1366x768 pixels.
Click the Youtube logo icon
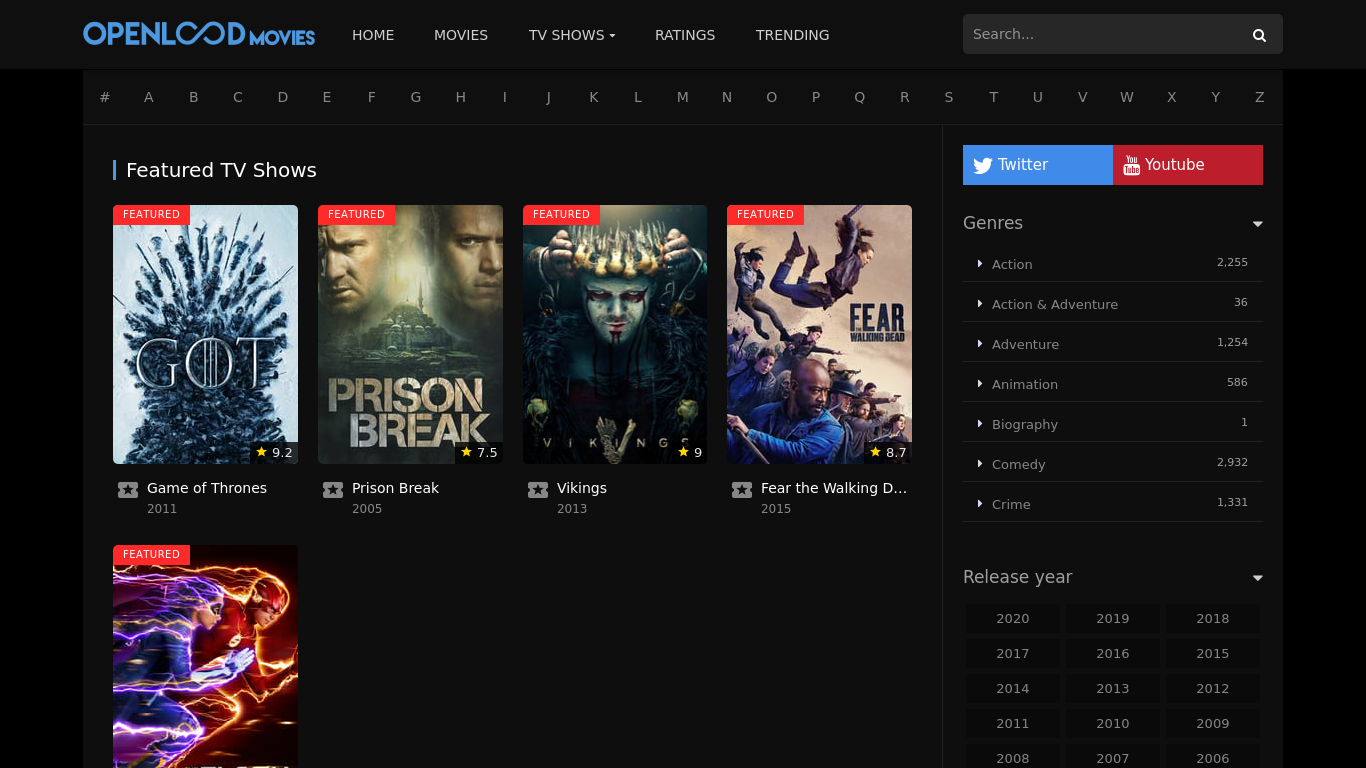point(1131,165)
